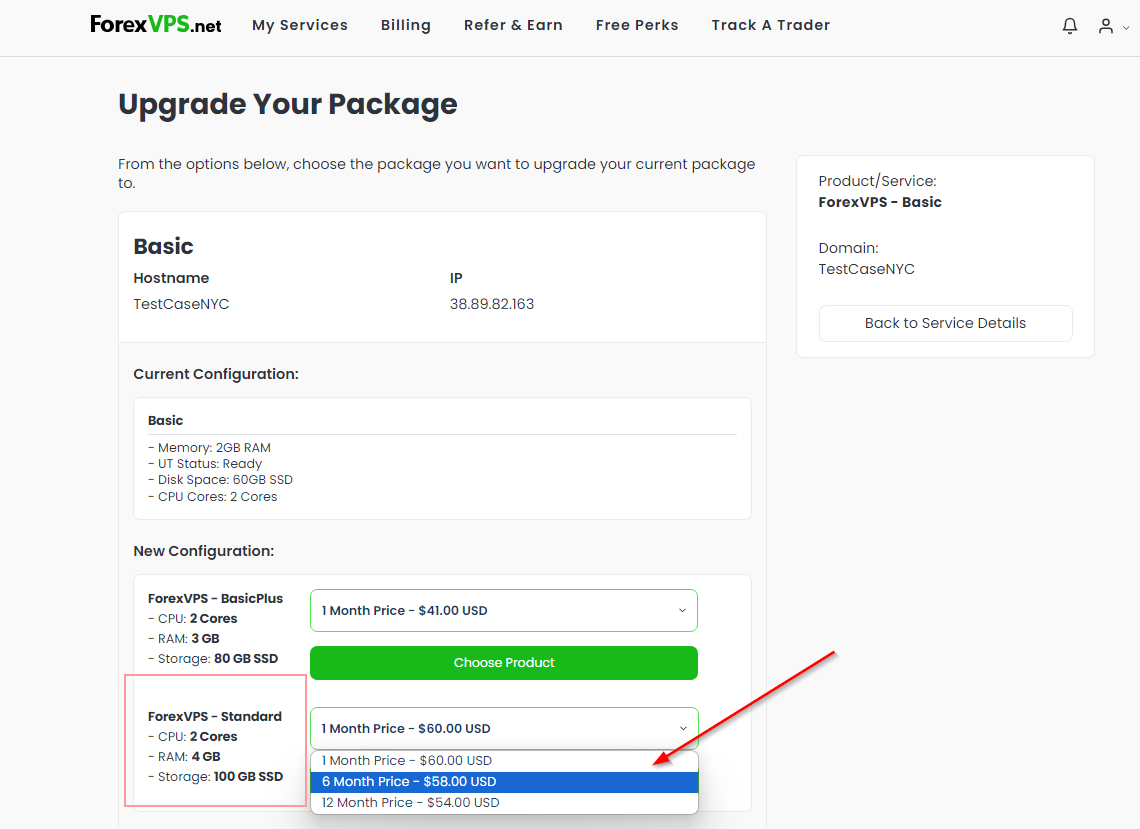Click the IP address 38.89.82.163
The height and width of the screenshot is (829, 1140).
coord(492,304)
